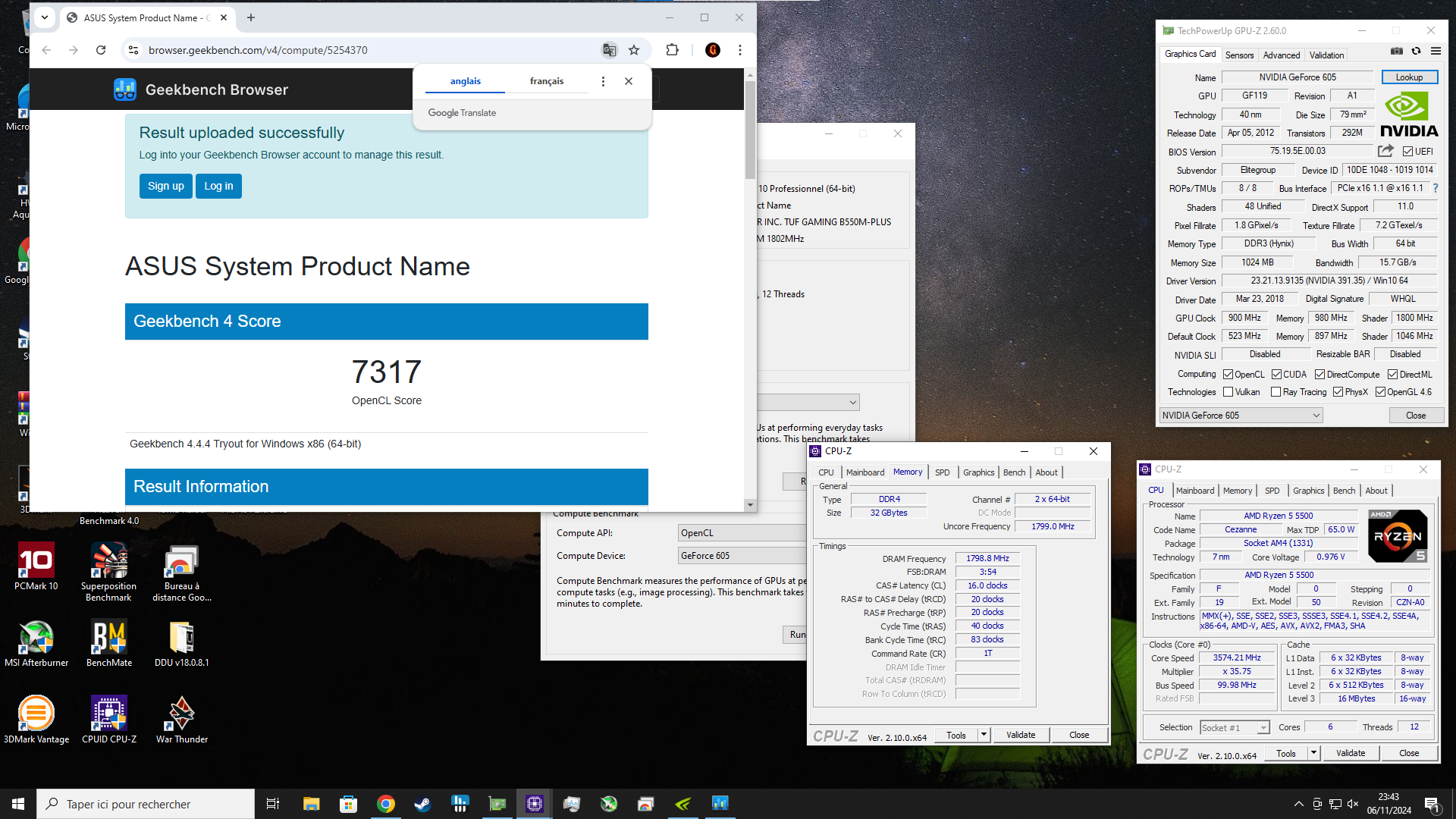Switch to Validation tab in GPU-Z
This screenshot has width=1456, height=819.
tap(1326, 55)
